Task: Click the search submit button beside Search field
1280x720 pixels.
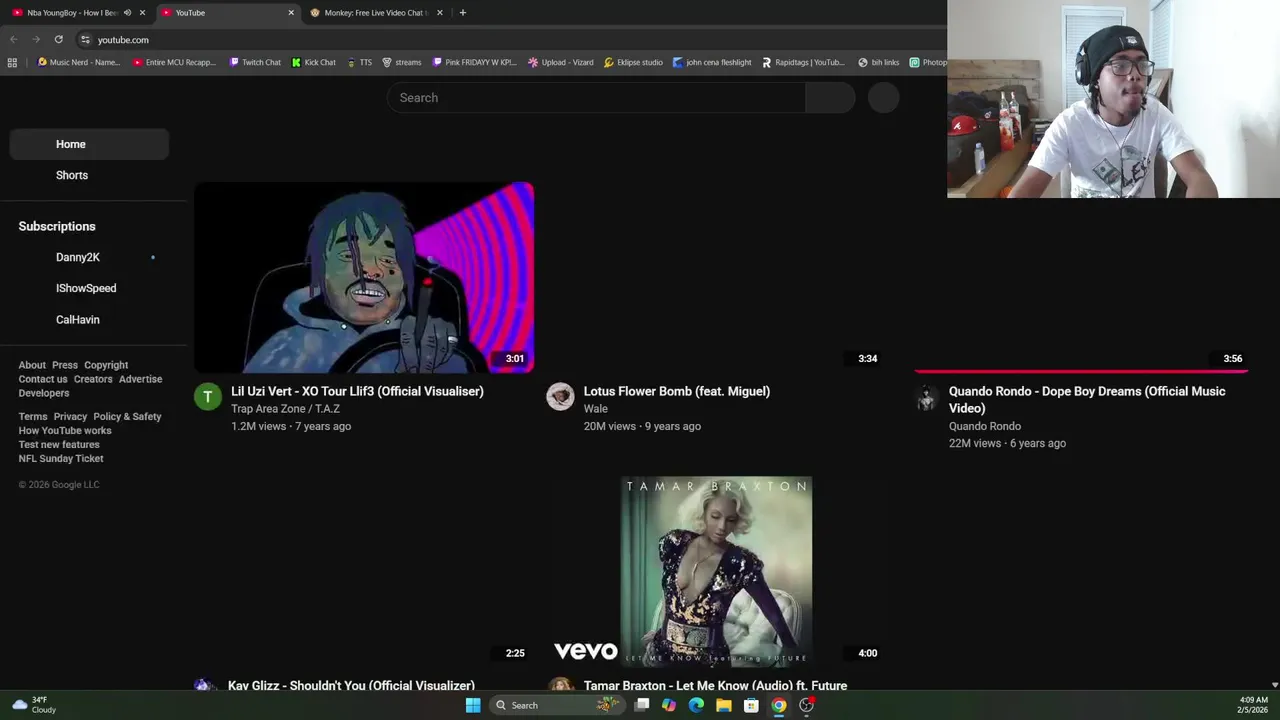Action: (x=830, y=97)
